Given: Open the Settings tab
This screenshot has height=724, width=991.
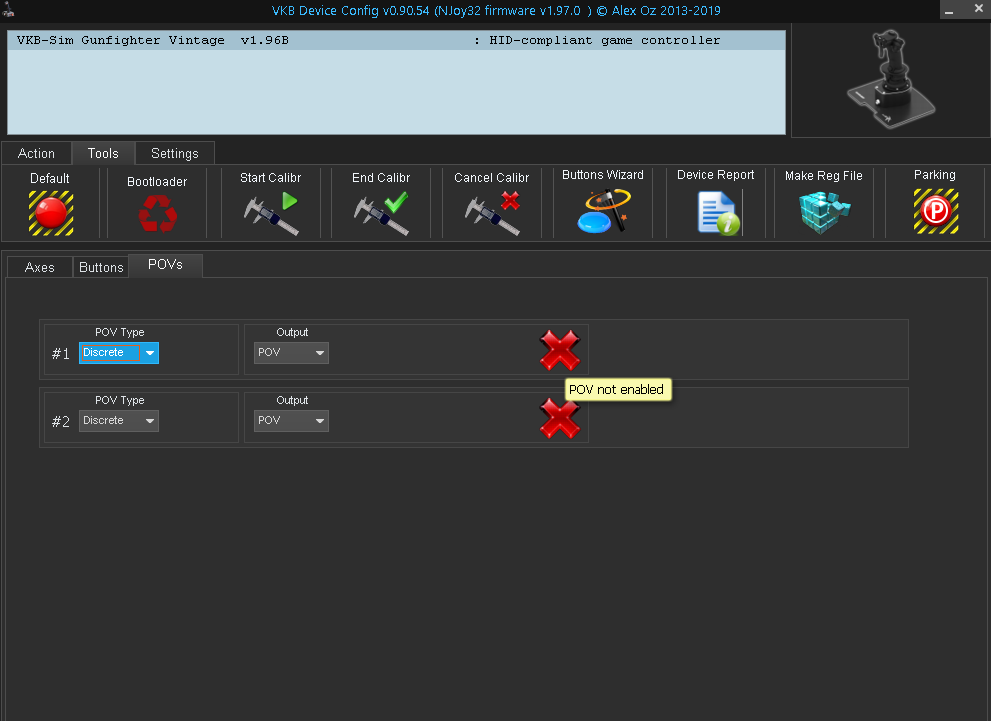Looking at the screenshot, I should pyautogui.click(x=175, y=154).
